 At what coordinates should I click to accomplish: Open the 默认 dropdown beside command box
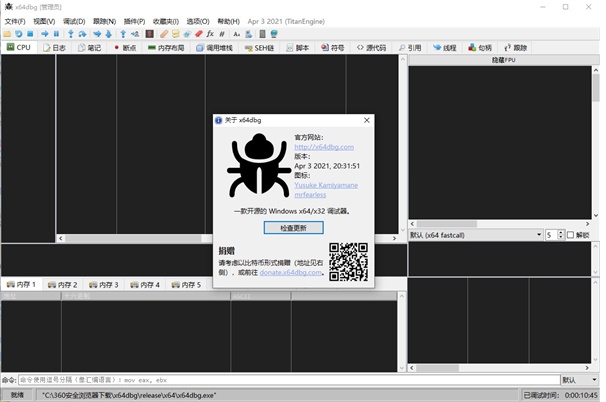click(579, 380)
